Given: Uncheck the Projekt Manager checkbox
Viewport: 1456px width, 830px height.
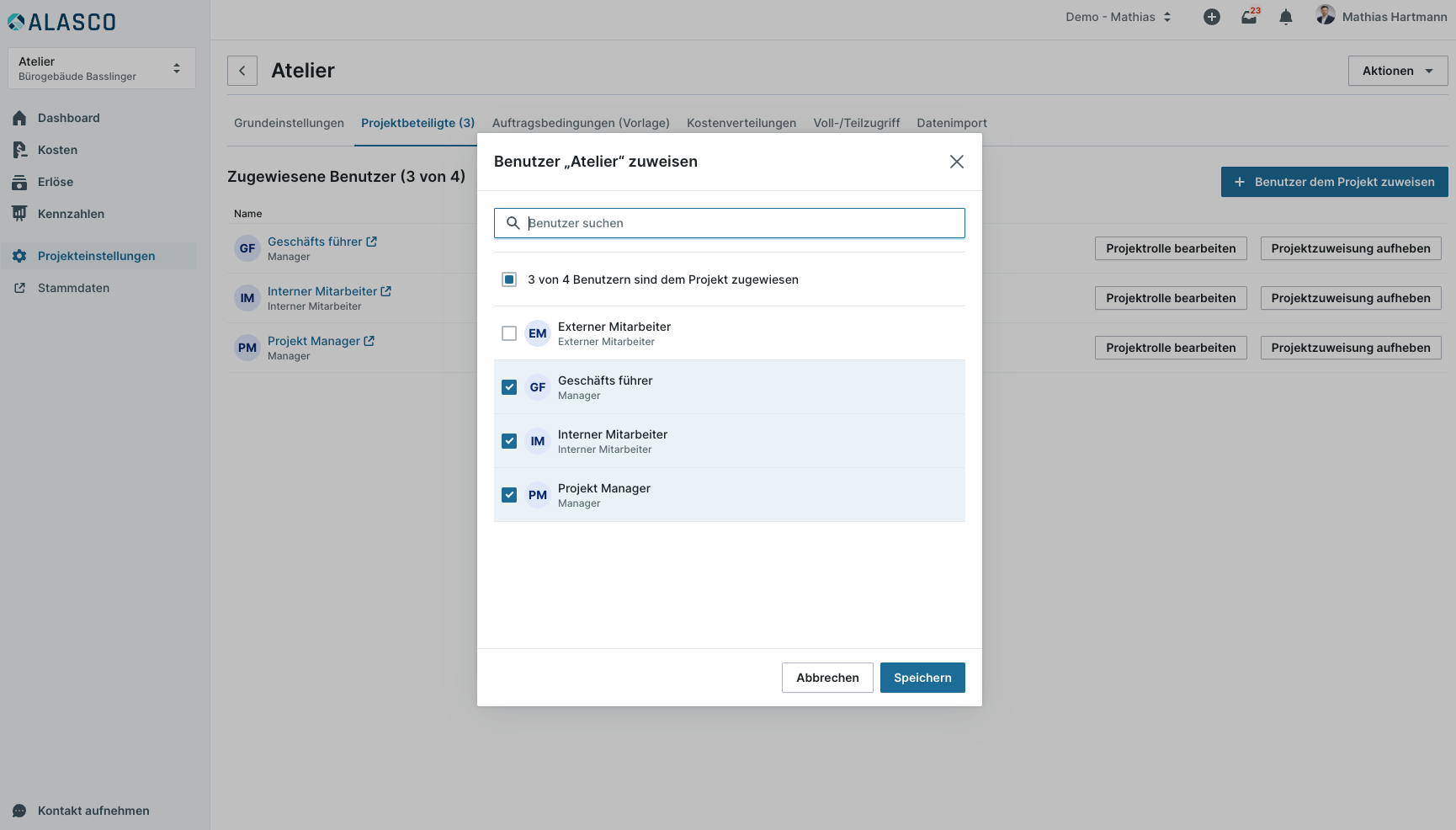Looking at the screenshot, I should [509, 495].
